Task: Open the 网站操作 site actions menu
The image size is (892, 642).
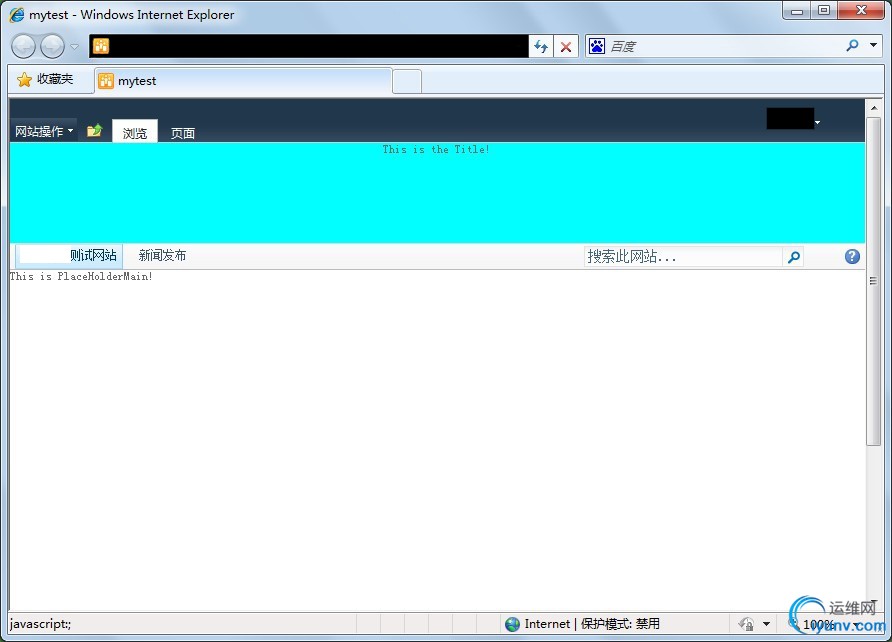Action: [x=44, y=131]
